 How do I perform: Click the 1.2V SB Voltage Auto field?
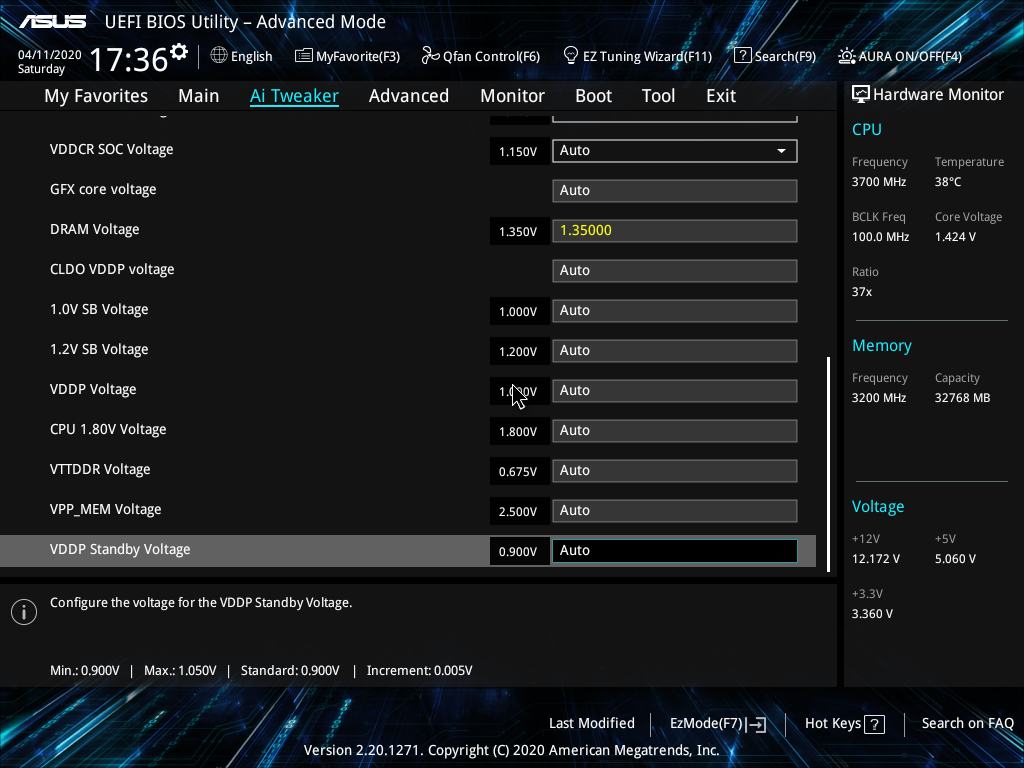675,351
